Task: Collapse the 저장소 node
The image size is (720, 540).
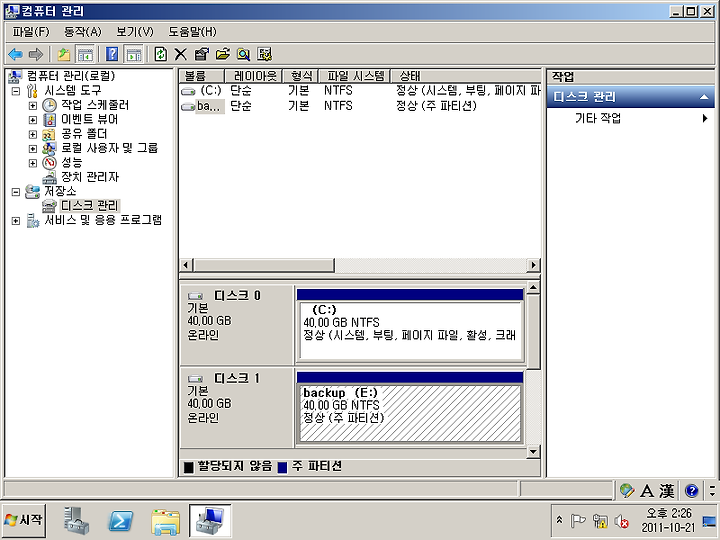Action: pyautogui.click(x=16, y=191)
